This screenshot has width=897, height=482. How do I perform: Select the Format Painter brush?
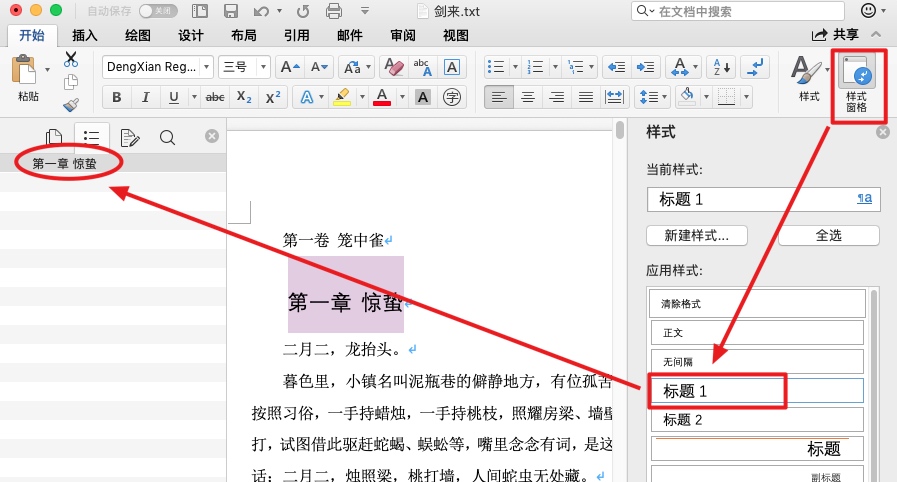pos(71,105)
